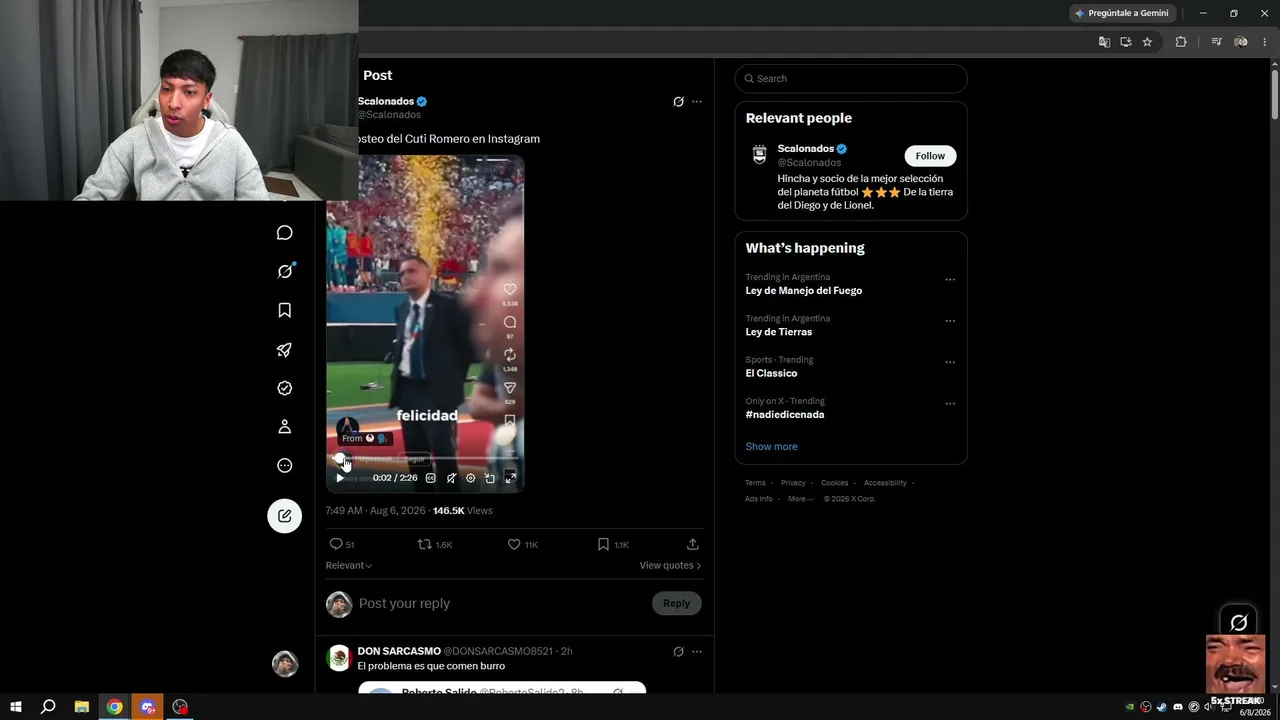Click the rocket icon in sidebar
Viewport: 1280px width, 720px height.
coord(285,350)
